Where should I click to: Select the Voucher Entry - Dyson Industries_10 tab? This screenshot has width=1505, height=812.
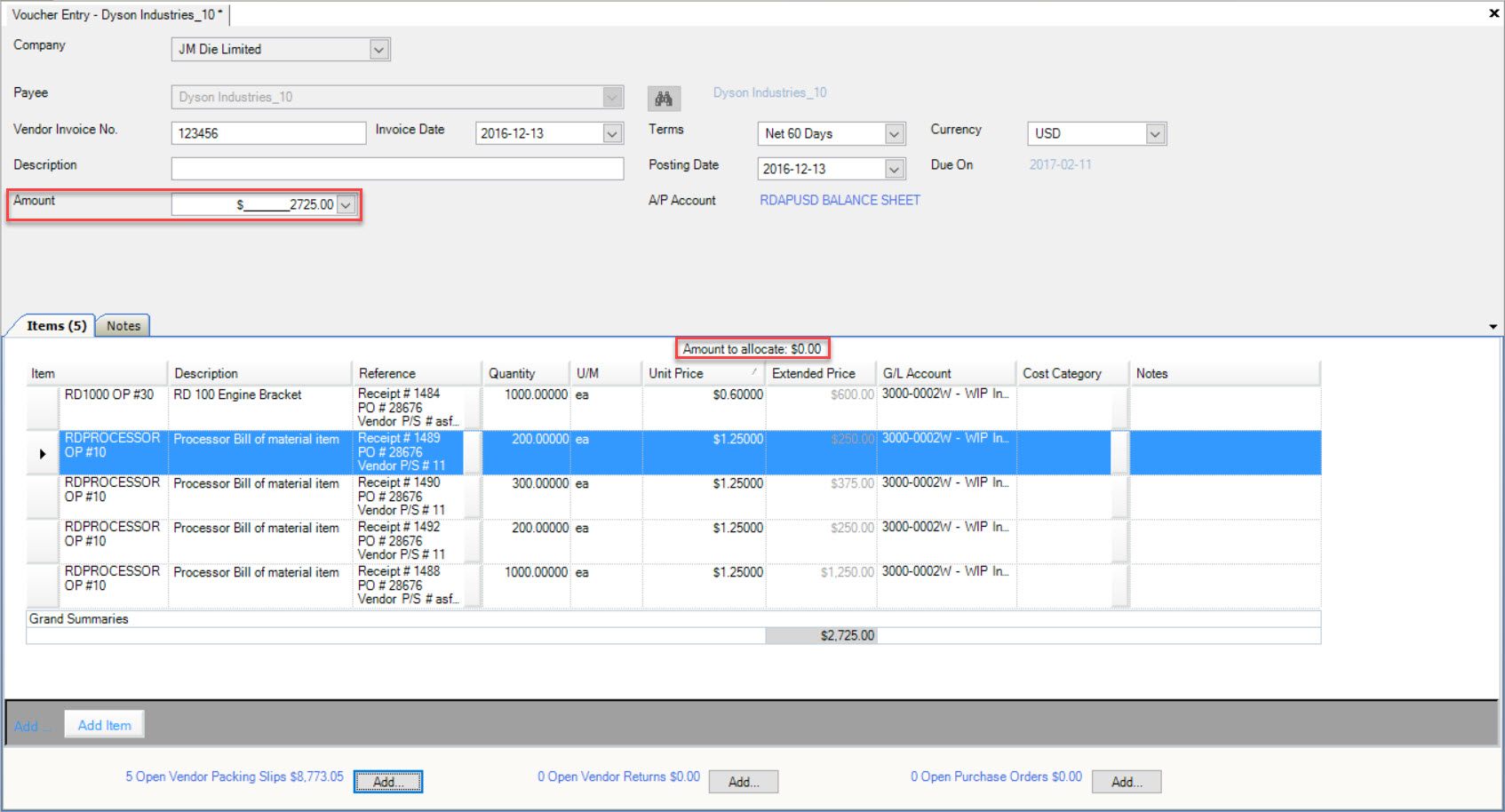[x=117, y=14]
